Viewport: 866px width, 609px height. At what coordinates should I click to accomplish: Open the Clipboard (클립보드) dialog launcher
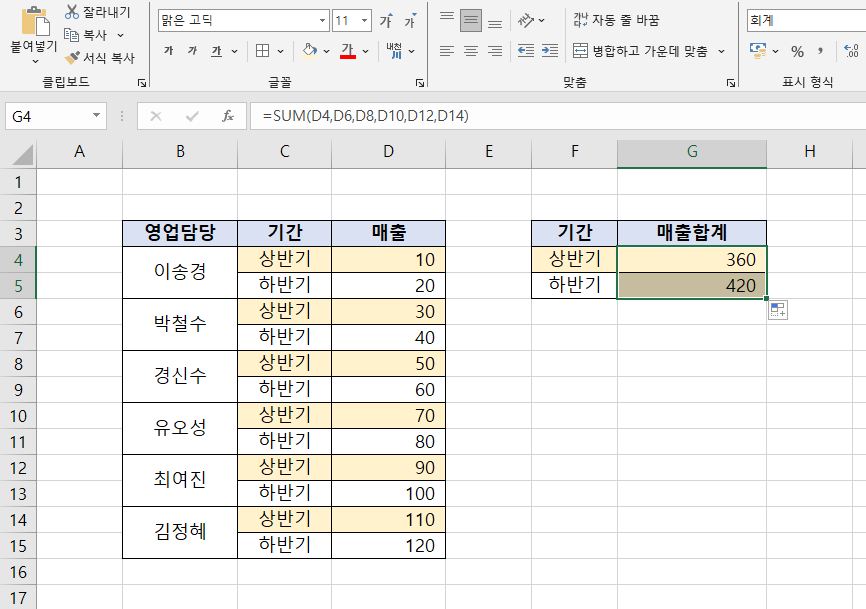pos(142,83)
